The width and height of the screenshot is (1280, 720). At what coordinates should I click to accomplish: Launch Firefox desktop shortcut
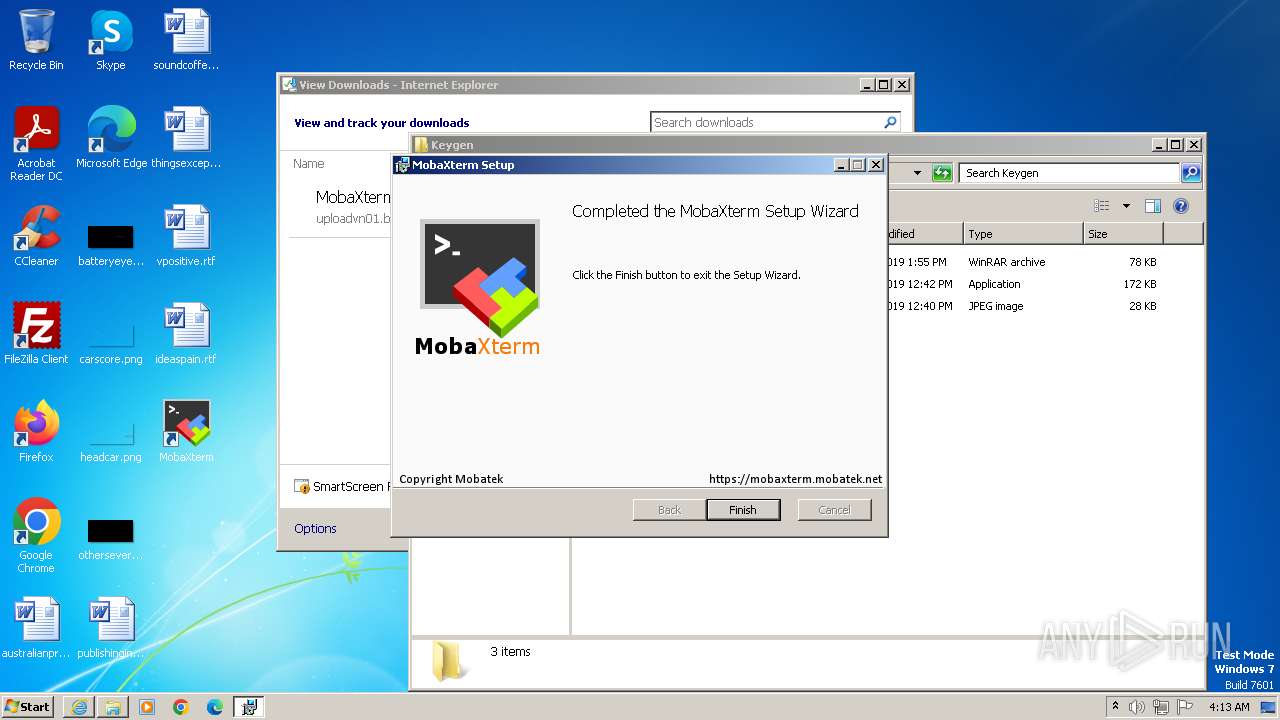(36, 431)
